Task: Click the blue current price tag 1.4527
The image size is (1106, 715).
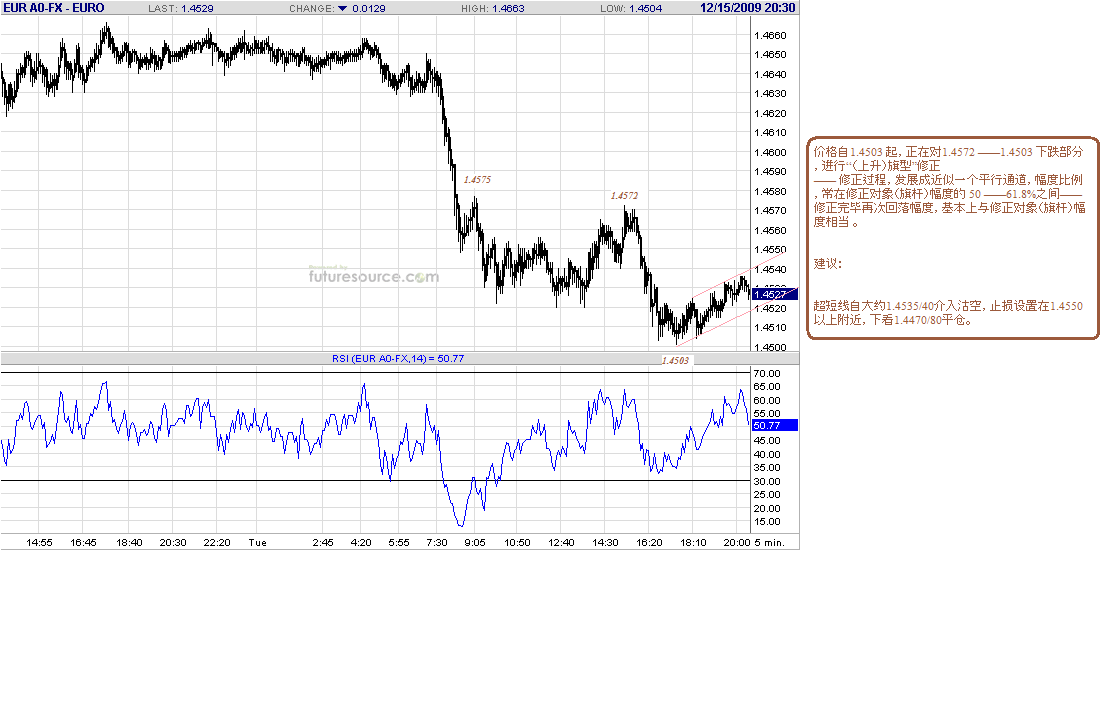Action: [774, 294]
